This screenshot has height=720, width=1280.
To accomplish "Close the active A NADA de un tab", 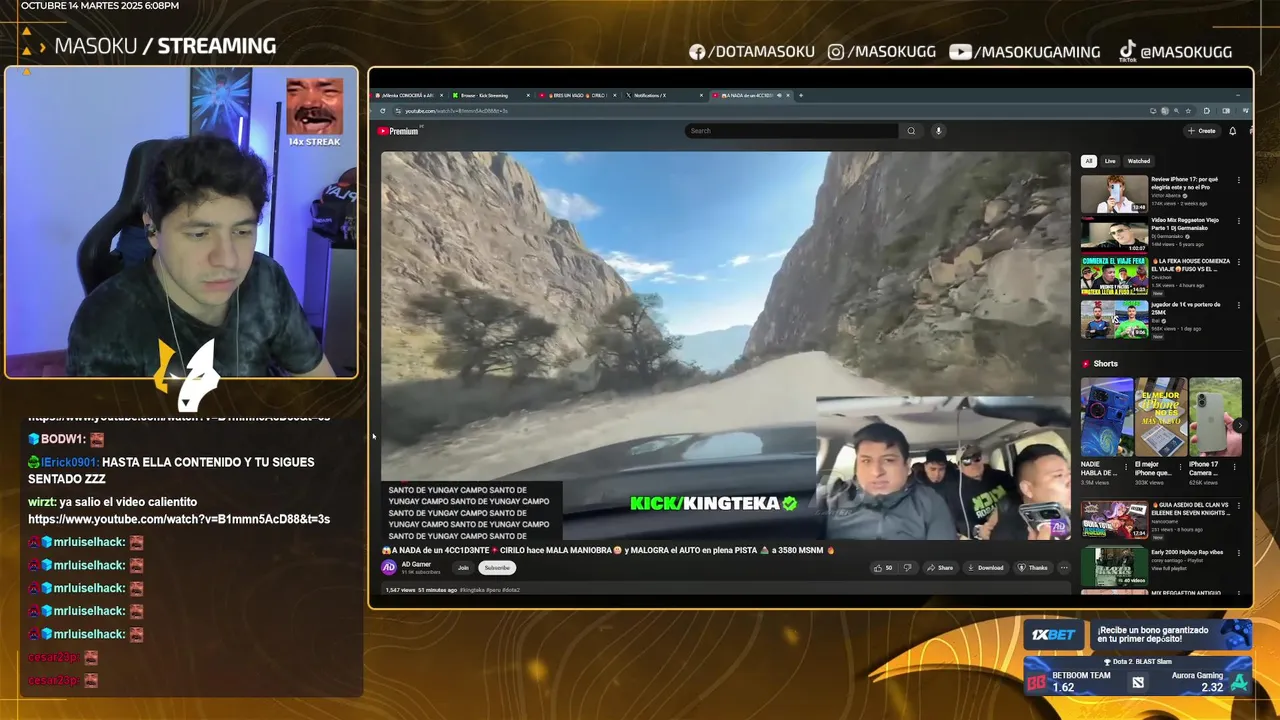I will pyautogui.click(x=788, y=95).
